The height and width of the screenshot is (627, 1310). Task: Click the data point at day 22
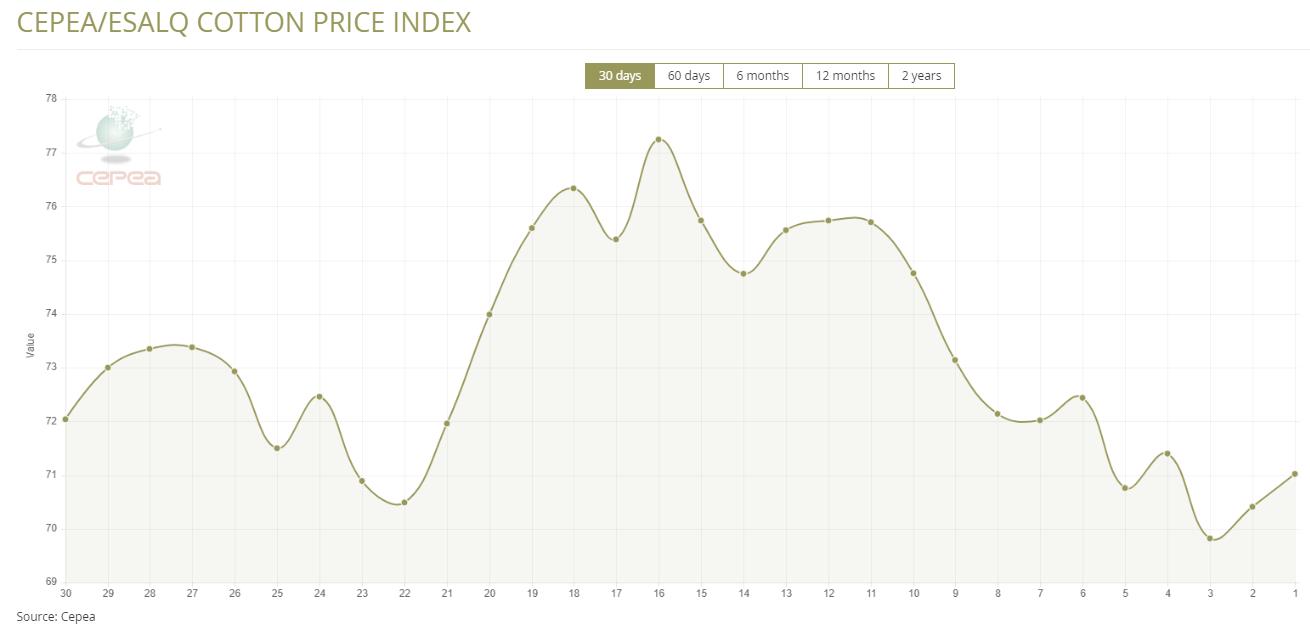404,502
